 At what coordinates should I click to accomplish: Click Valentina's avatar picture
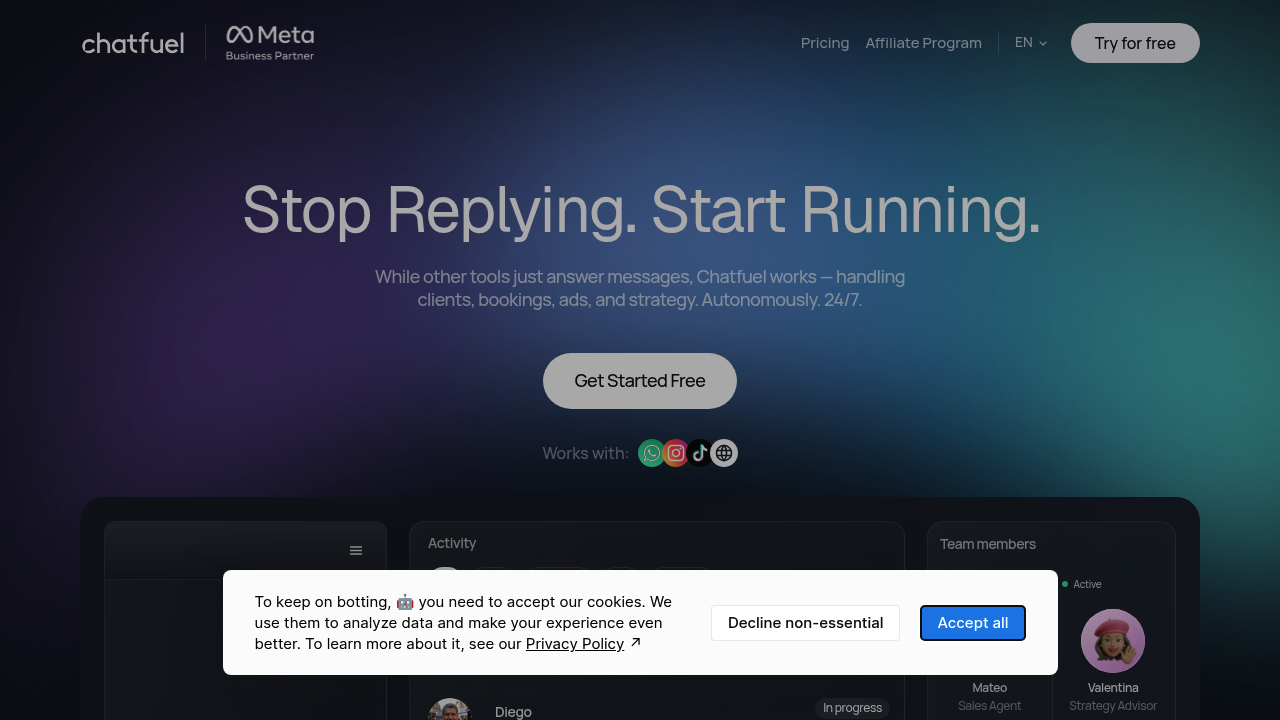1113,641
